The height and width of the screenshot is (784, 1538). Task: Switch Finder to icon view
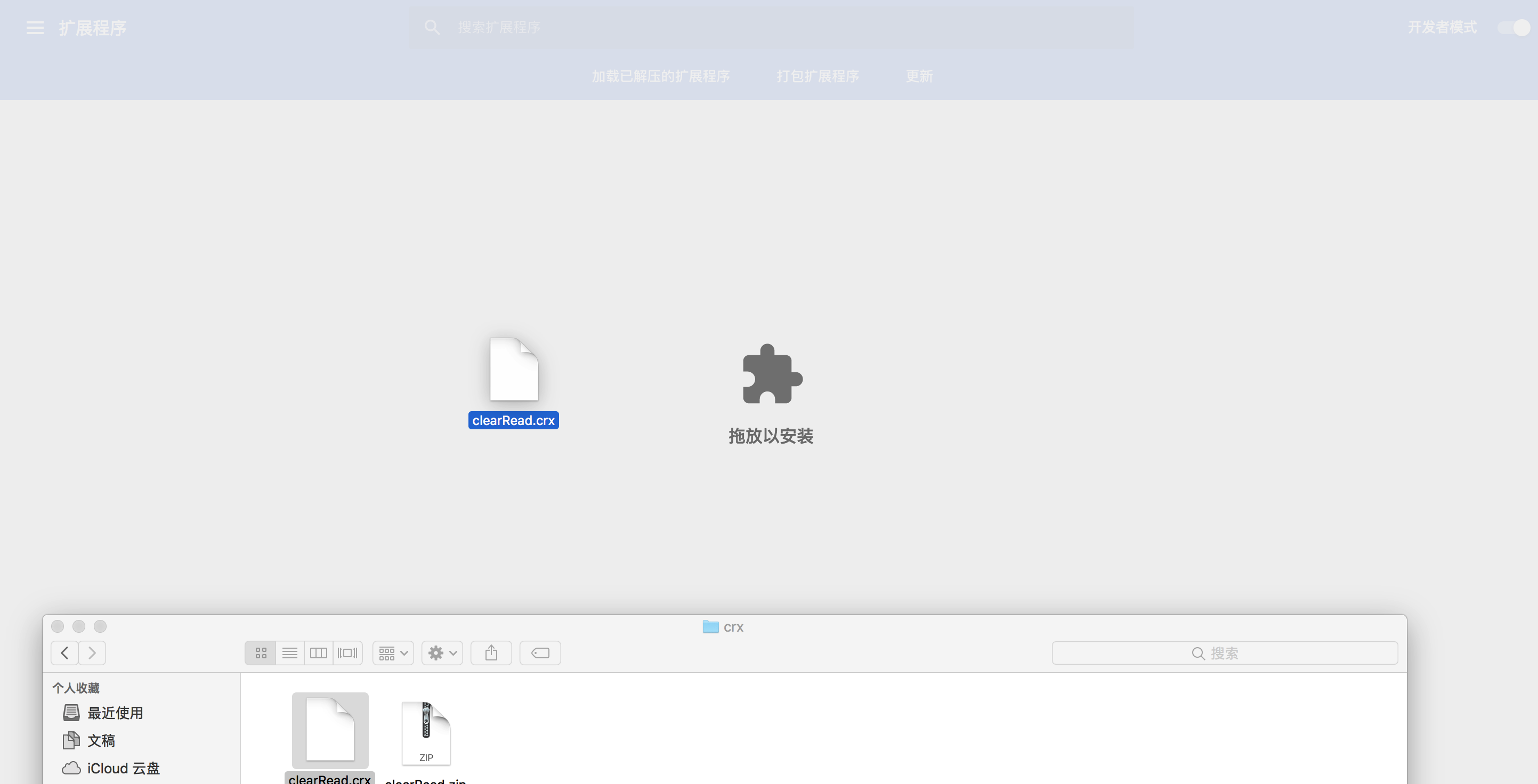[x=261, y=653]
